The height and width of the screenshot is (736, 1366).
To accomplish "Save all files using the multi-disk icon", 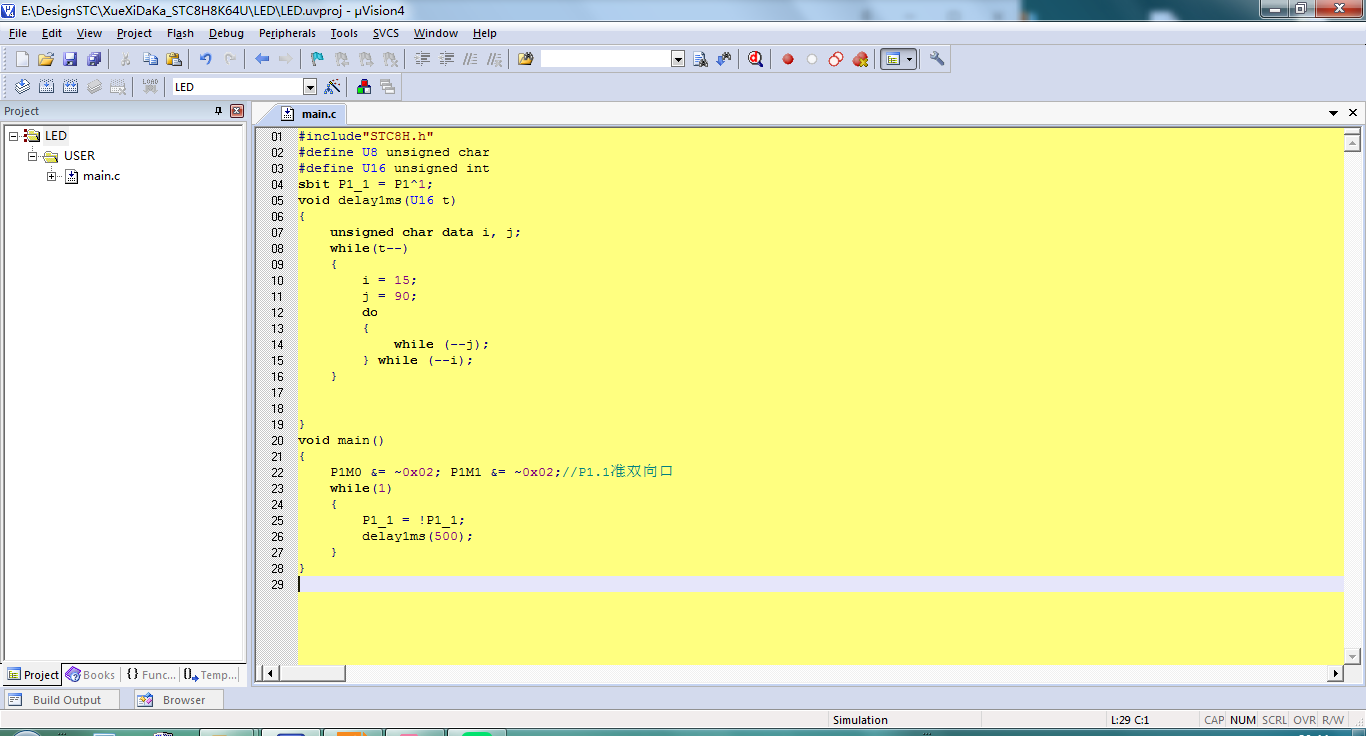I will click(x=94, y=59).
